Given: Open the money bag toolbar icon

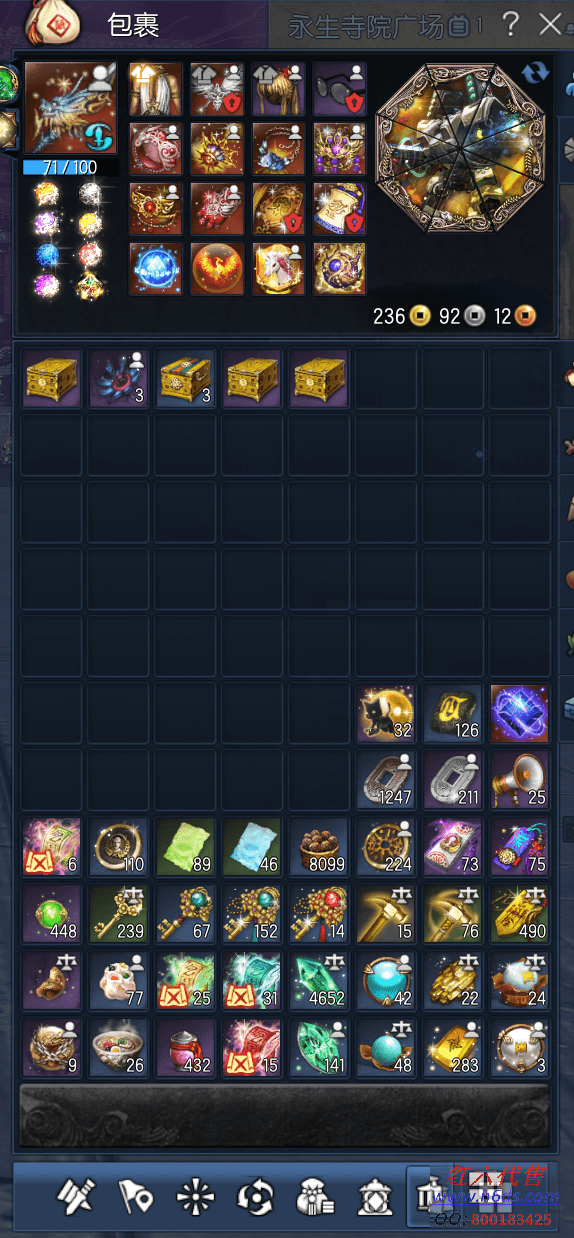Looking at the screenshot, I should click(314, 1196).
